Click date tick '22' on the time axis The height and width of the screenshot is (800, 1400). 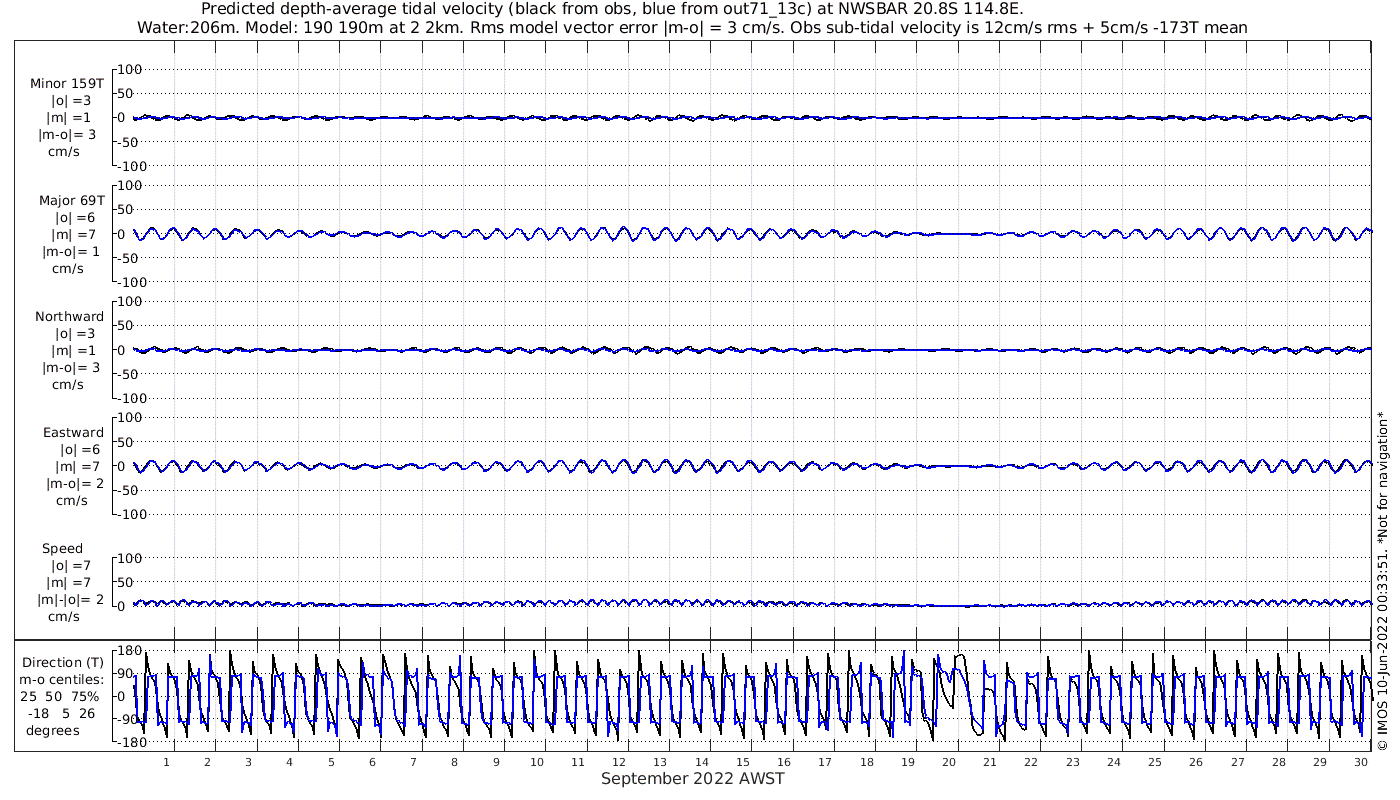pos(1031,762)
